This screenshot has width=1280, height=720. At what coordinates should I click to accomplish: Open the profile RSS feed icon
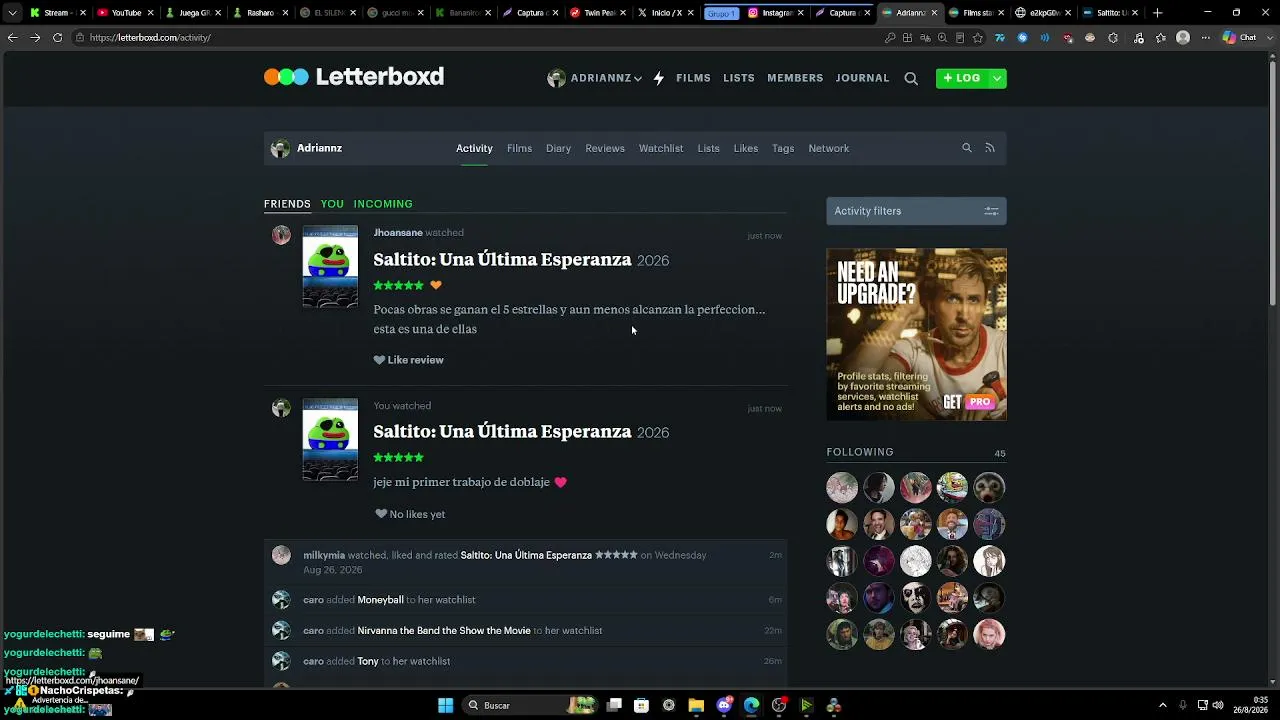tap(990, 148)
